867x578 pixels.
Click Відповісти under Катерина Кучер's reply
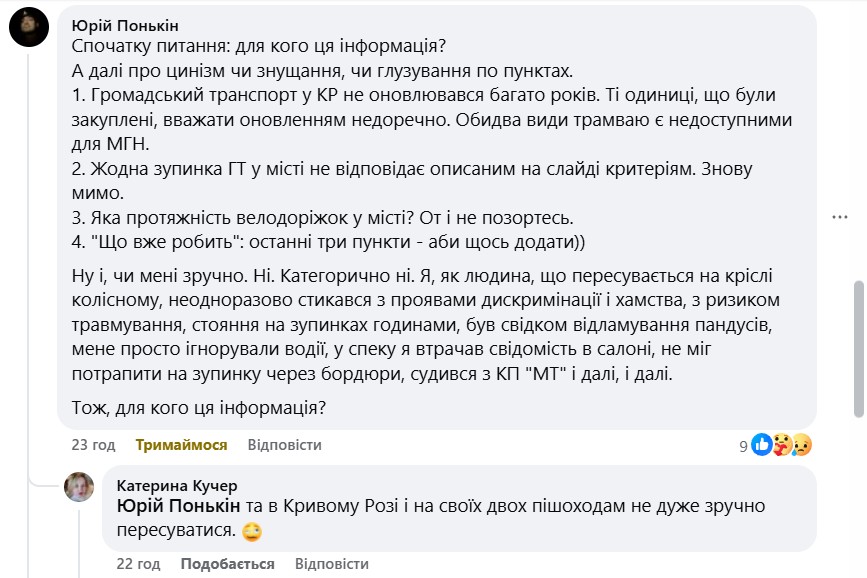[x=331, y=564]
